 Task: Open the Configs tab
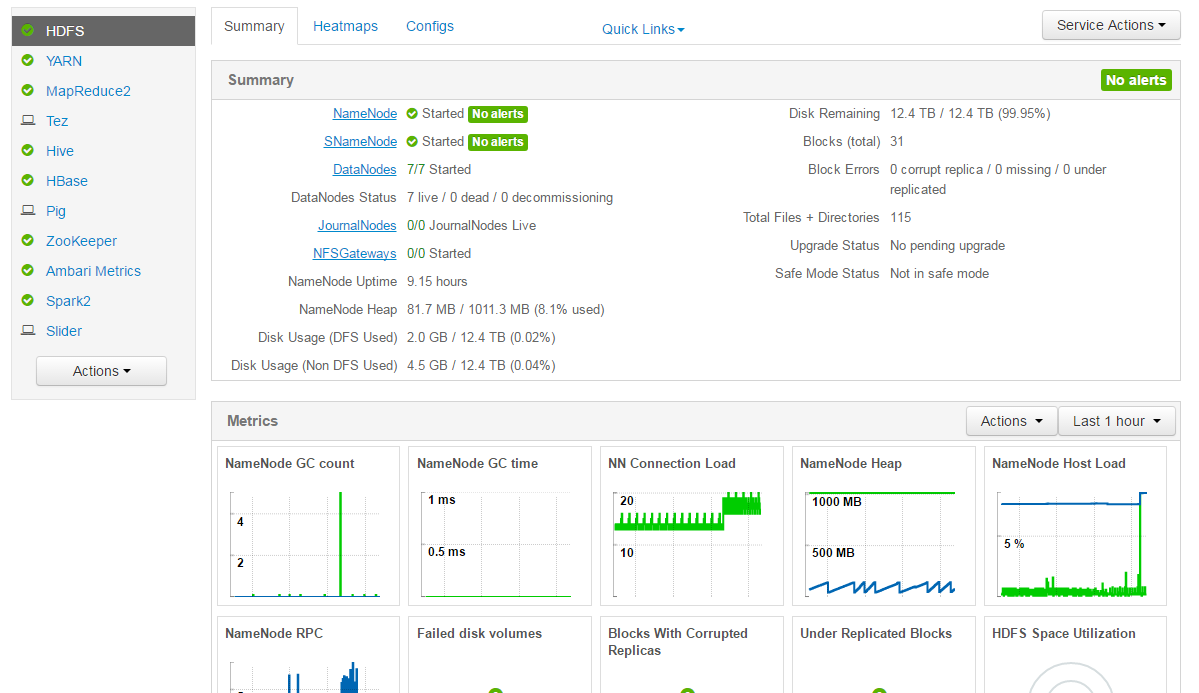(x=430, y=26)
